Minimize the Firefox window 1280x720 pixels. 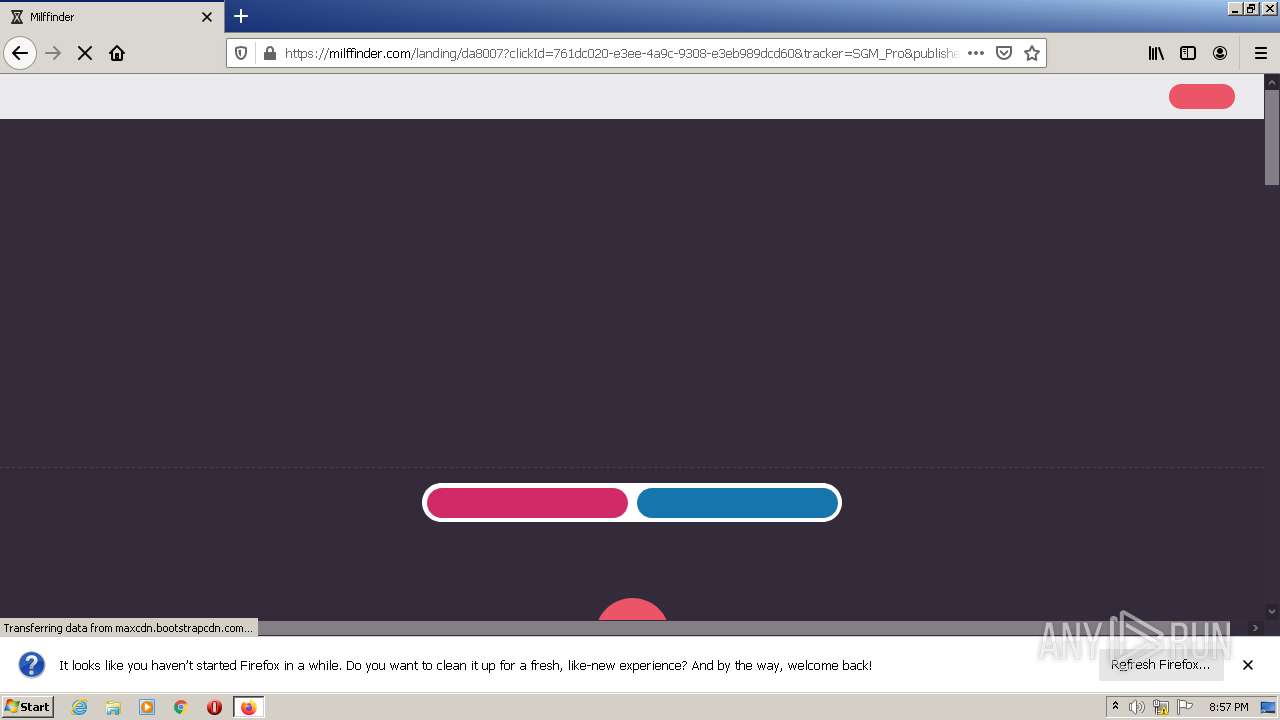1235,8
